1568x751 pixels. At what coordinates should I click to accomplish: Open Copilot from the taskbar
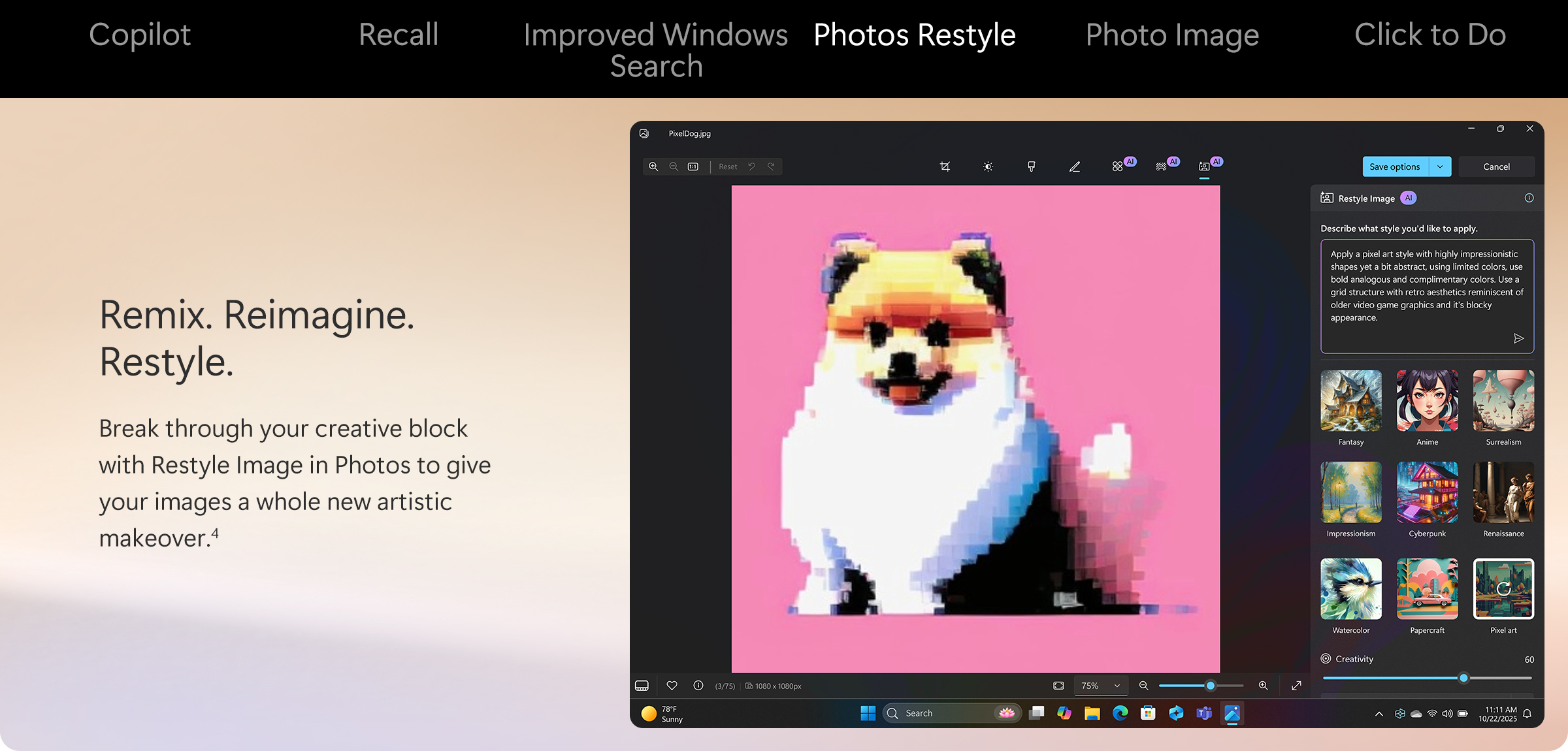pyautogui.click(x=1064, y=713)
